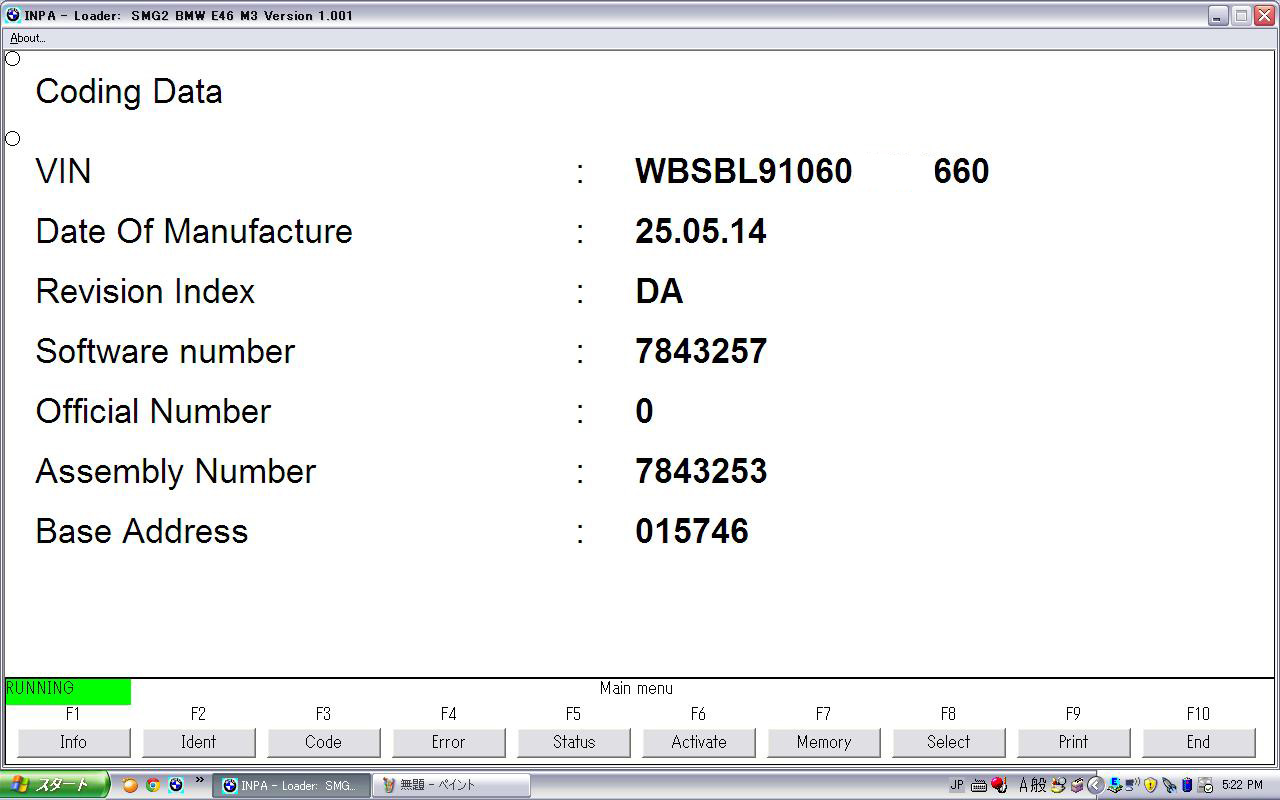Image resolution: width=1280 pixels, height=800 pixels.
Task: Click the Date Of Manufacture label
Action: (x=194, y=231)
